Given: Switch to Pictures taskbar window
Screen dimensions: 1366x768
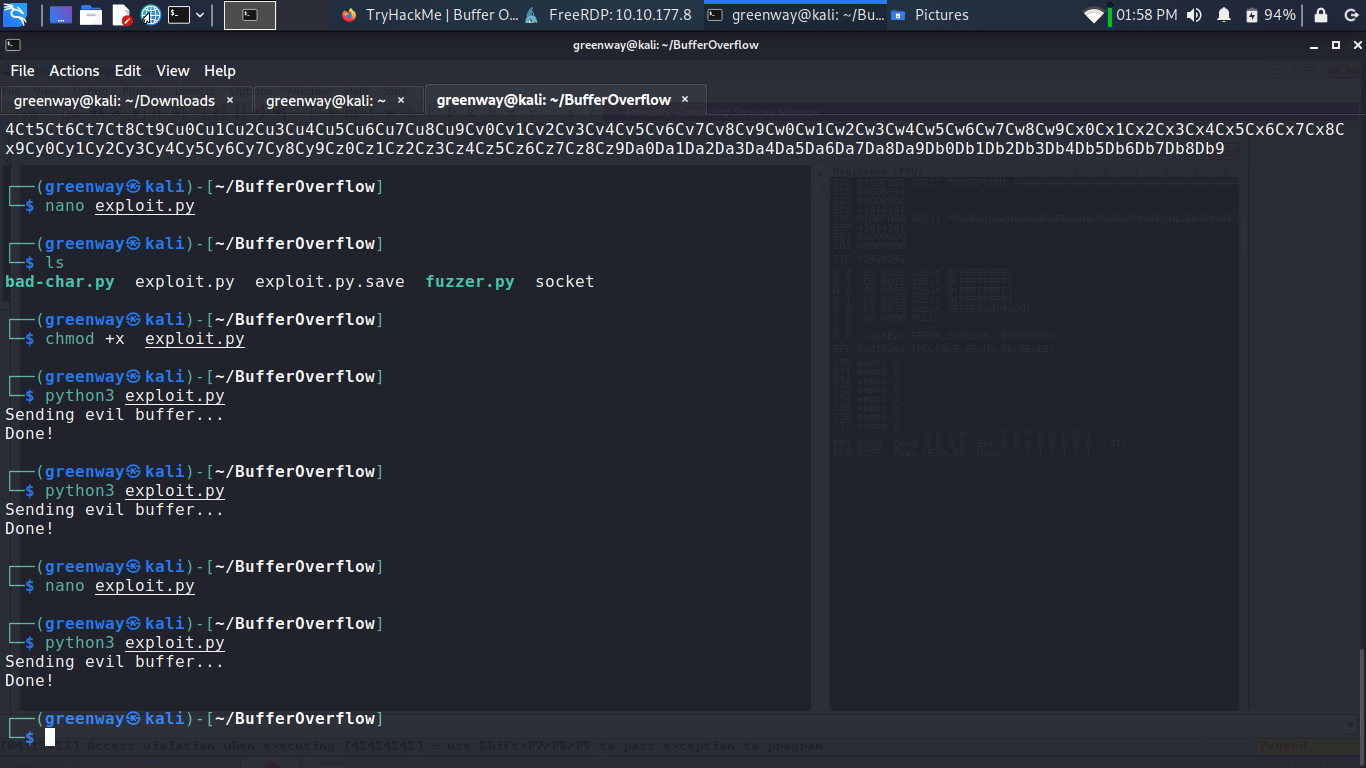Looking at the screenshot, I should tap(929, 15).
